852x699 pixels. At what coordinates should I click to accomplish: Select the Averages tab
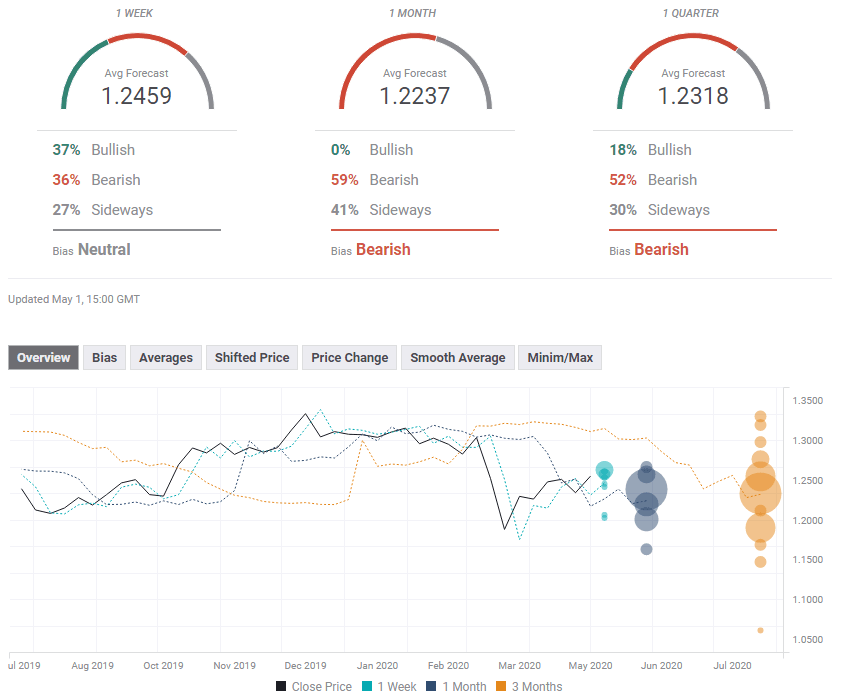(166, 358)
